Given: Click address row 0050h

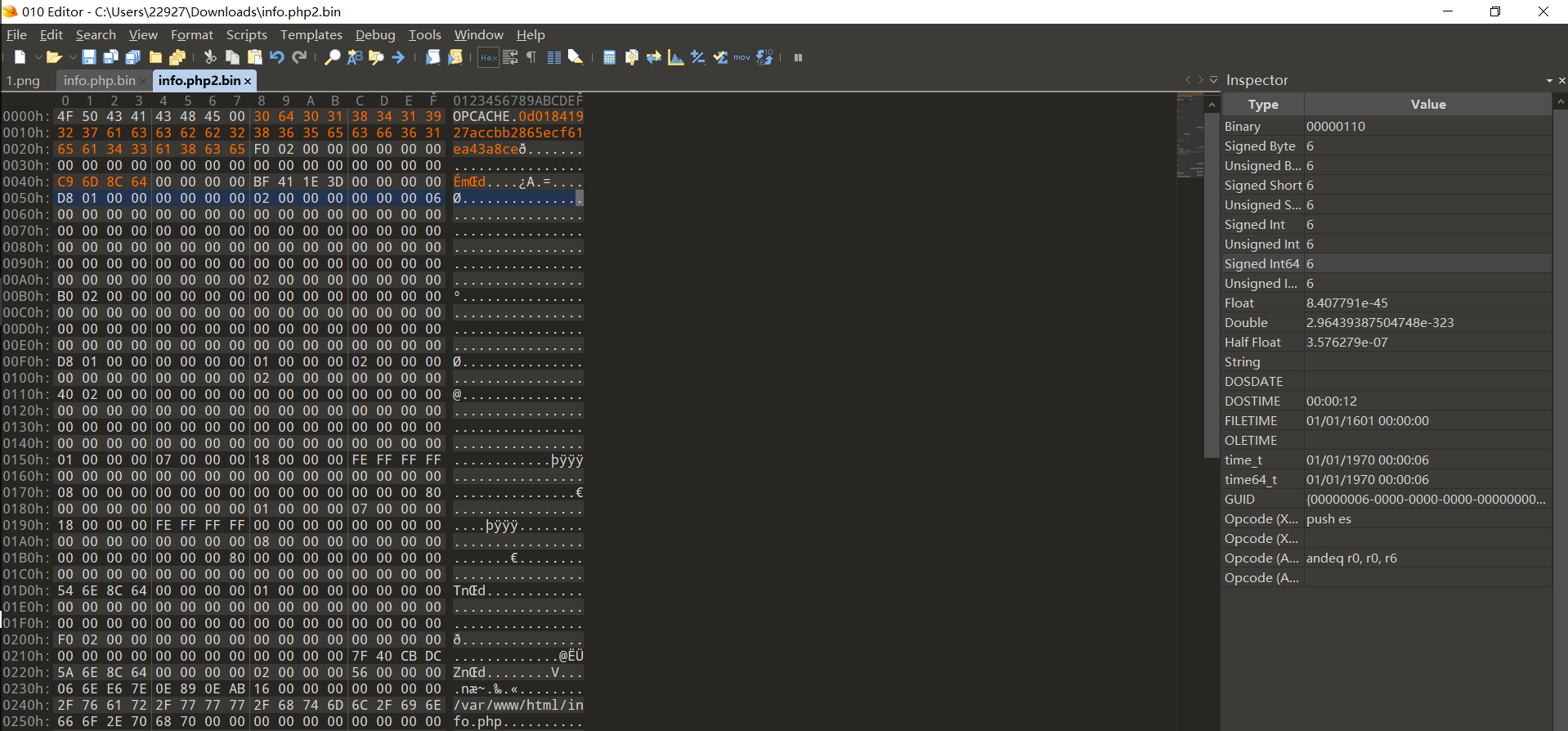Looking at the screenshot, I should point(25,198).
